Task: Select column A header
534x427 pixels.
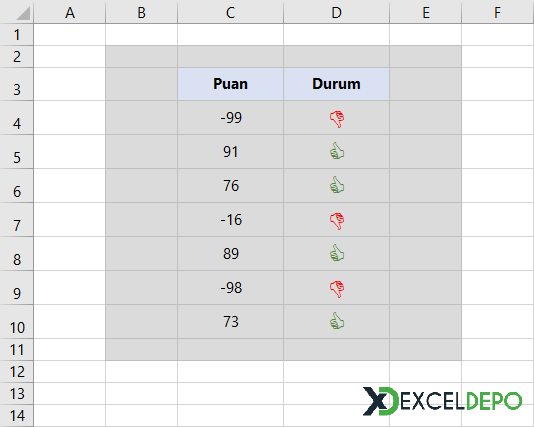Action: (70, 12)
